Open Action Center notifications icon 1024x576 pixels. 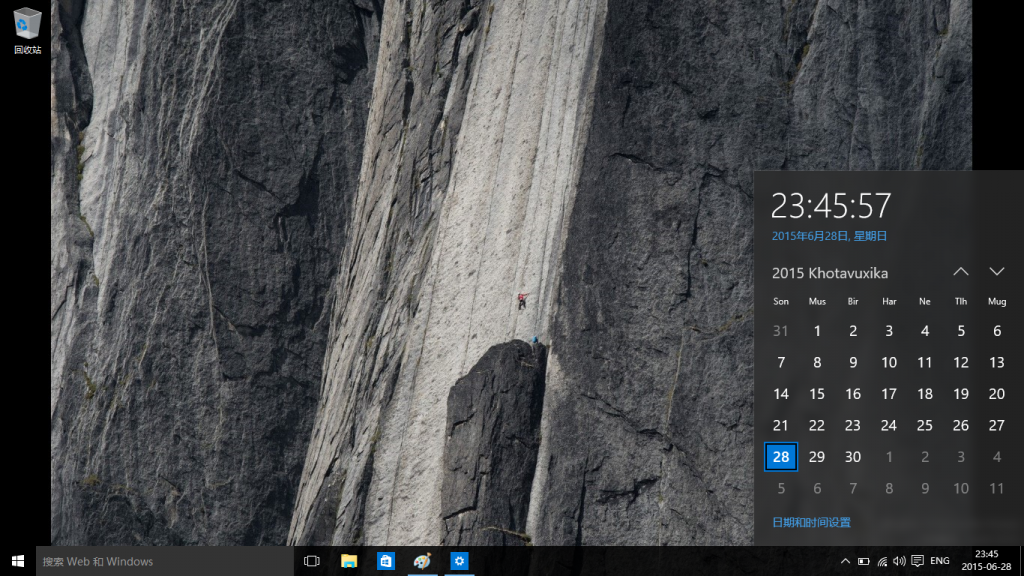[918, 561]
